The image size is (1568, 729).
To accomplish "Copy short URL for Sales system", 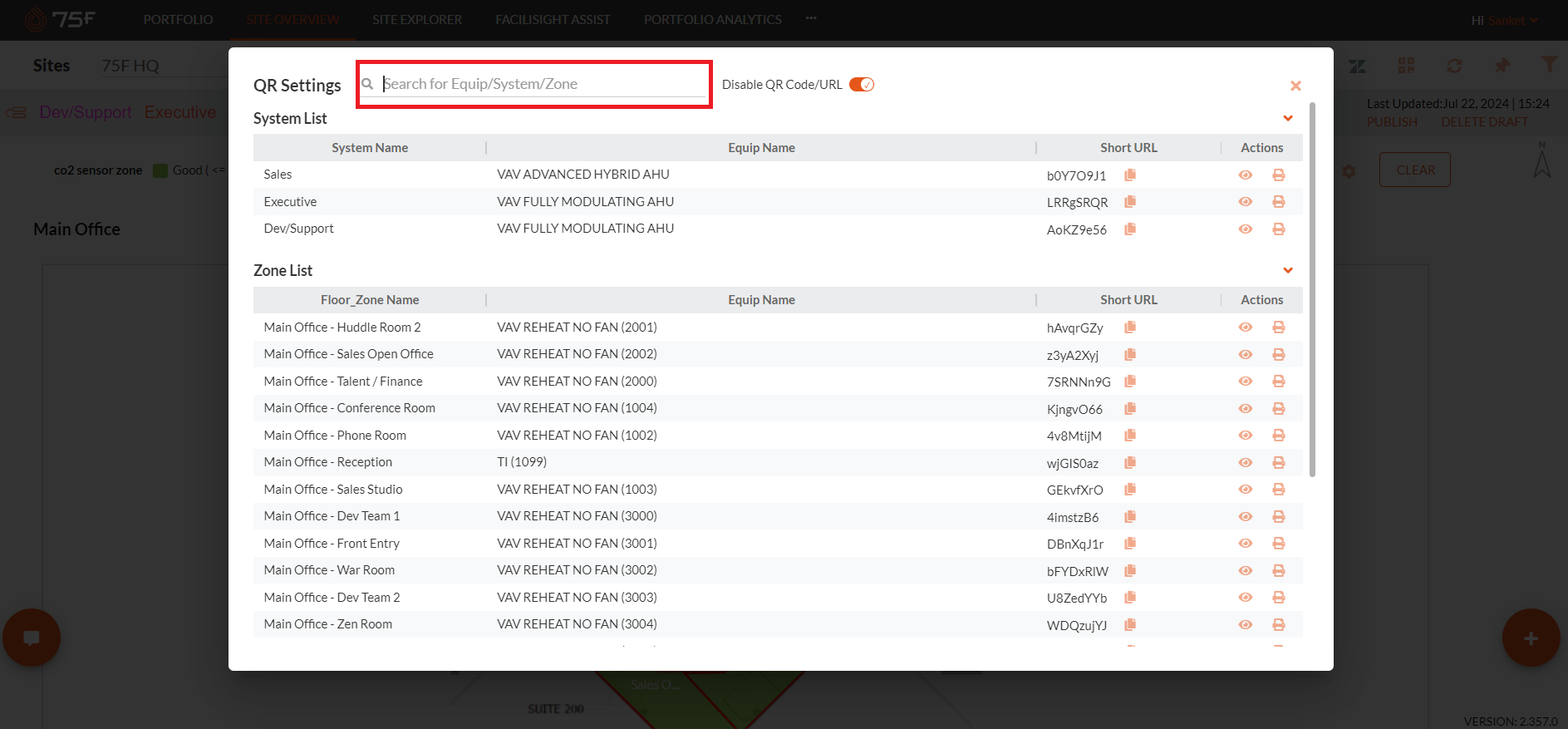I will (x=1130, y=175).
